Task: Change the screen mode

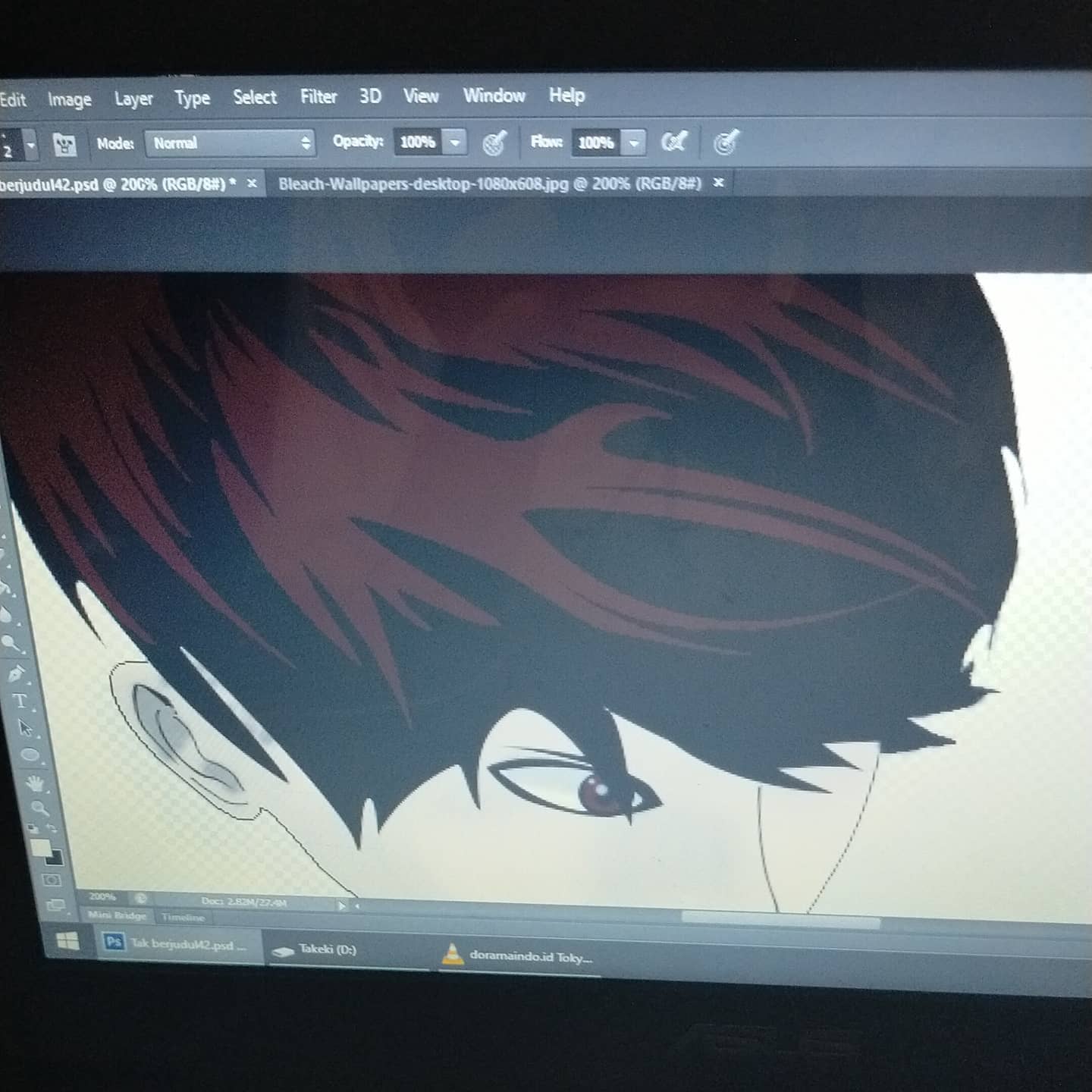Action: pos(55,905)
